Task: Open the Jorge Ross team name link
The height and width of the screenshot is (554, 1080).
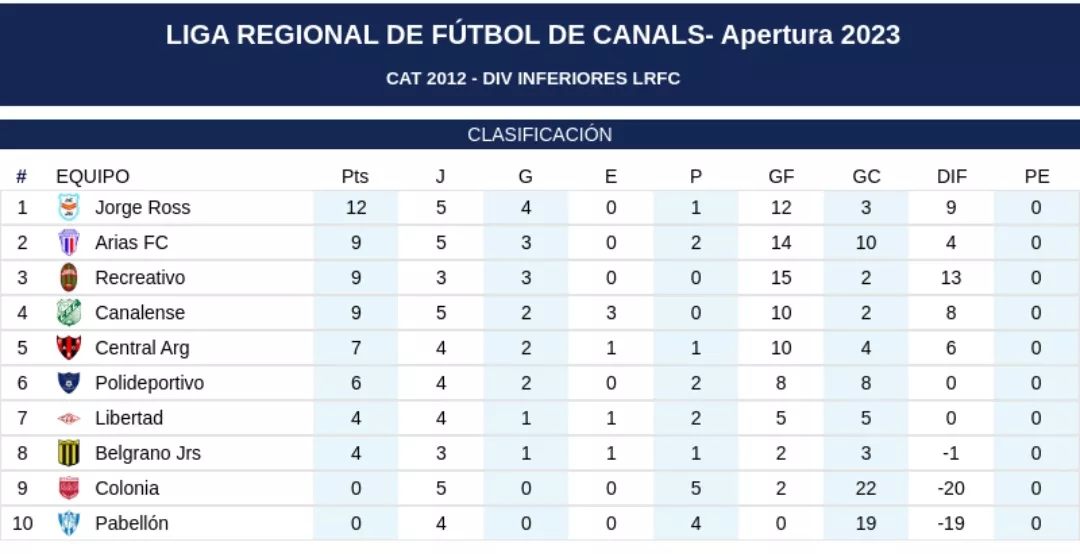Action: coord(142,208)
